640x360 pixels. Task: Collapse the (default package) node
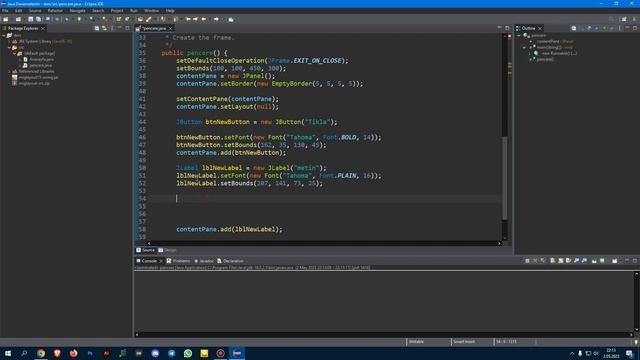tap(15, 53)
